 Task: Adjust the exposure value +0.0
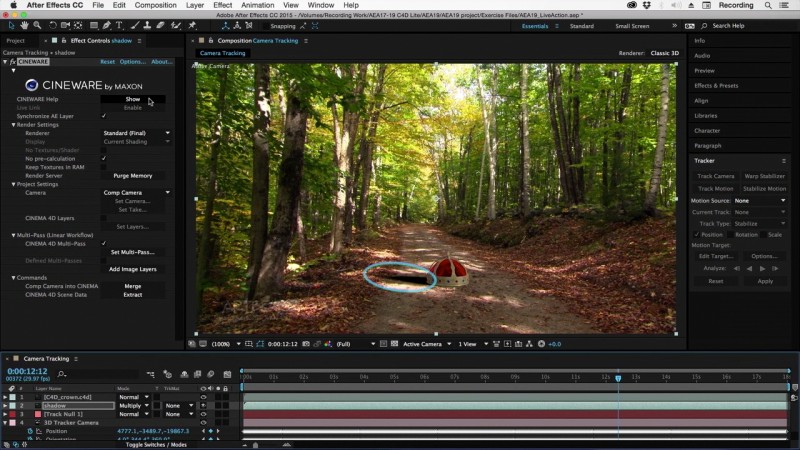pos(555,344)
